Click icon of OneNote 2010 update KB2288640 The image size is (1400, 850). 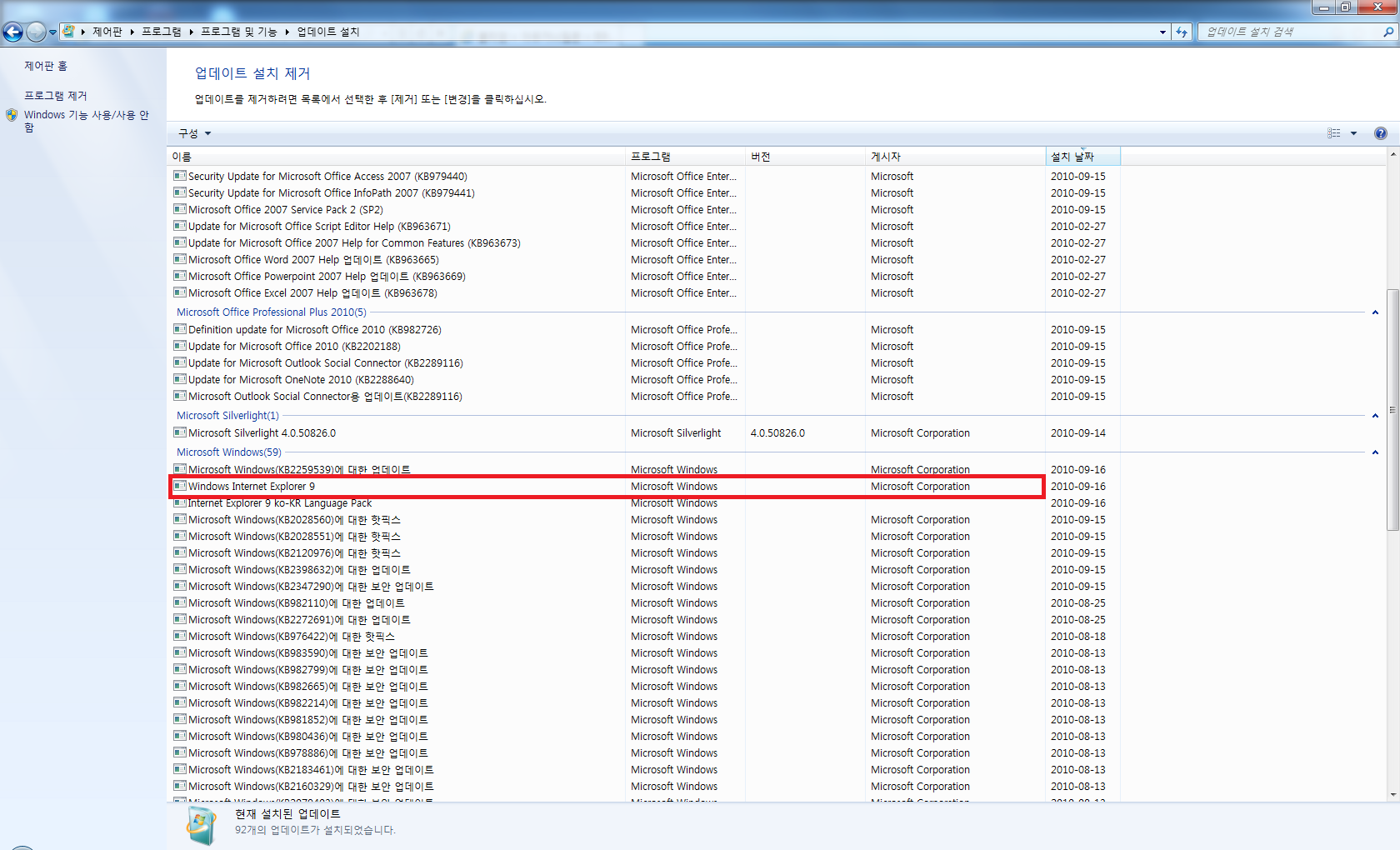tap(179, 379)
